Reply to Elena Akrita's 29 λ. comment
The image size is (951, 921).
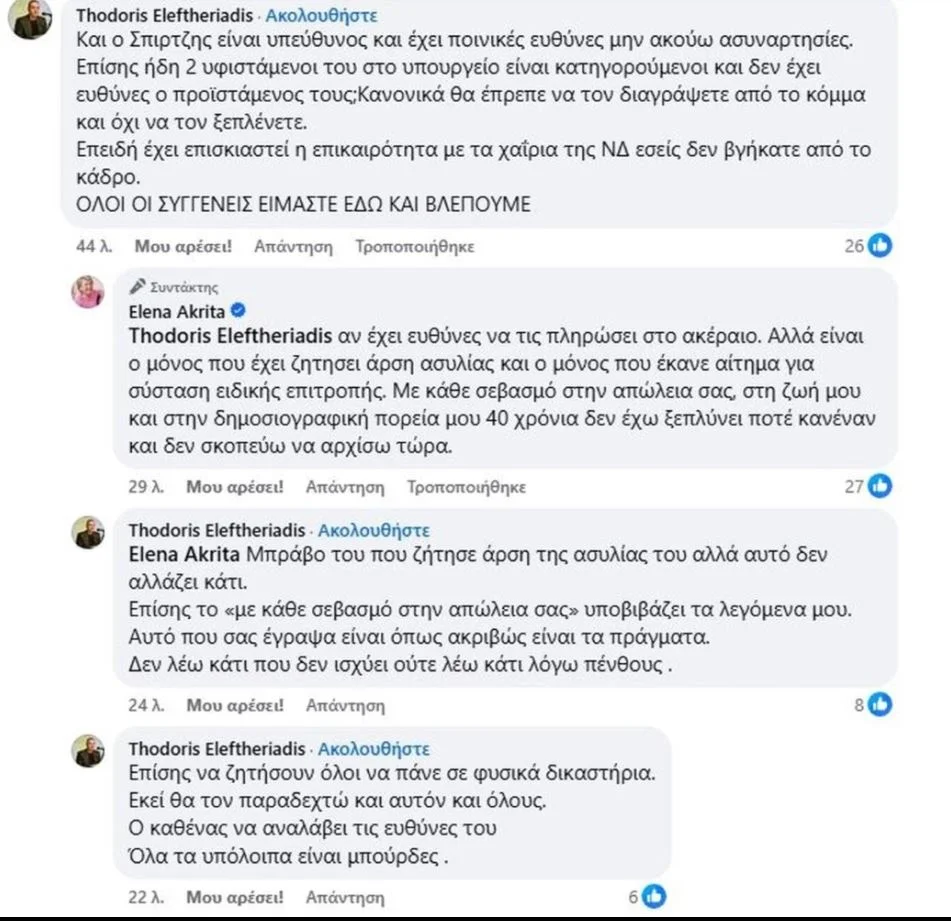[345, 487]
